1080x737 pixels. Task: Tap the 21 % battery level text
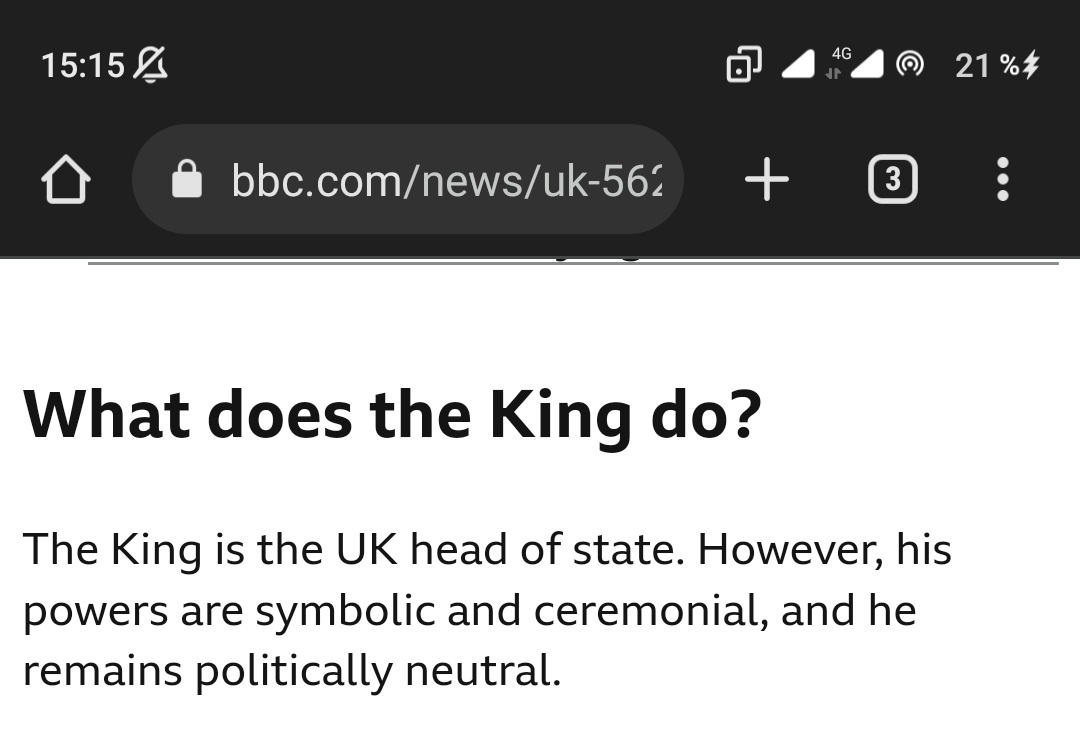tap(986, 66)
